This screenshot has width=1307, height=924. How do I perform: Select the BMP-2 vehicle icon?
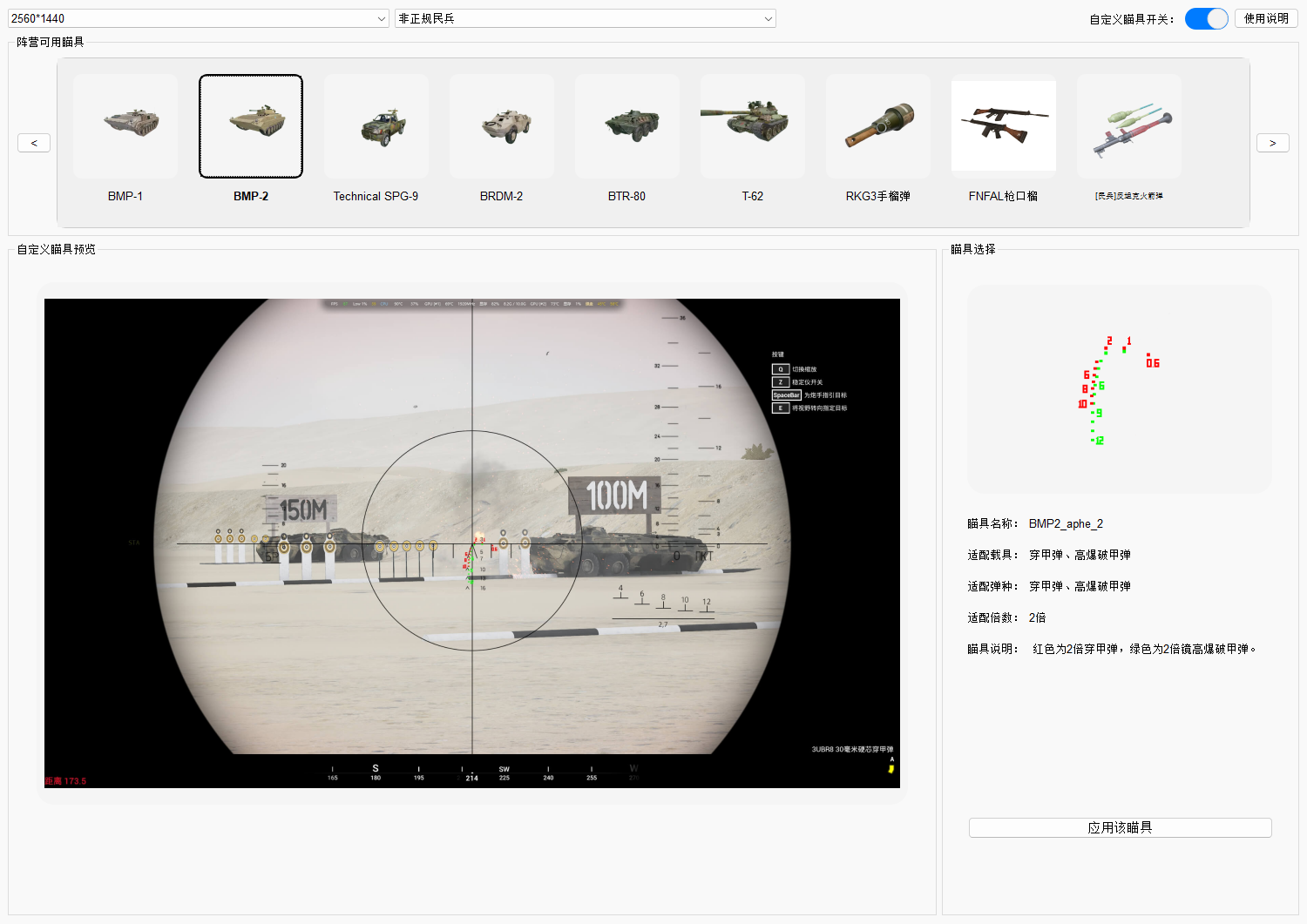tap(251, 126)
